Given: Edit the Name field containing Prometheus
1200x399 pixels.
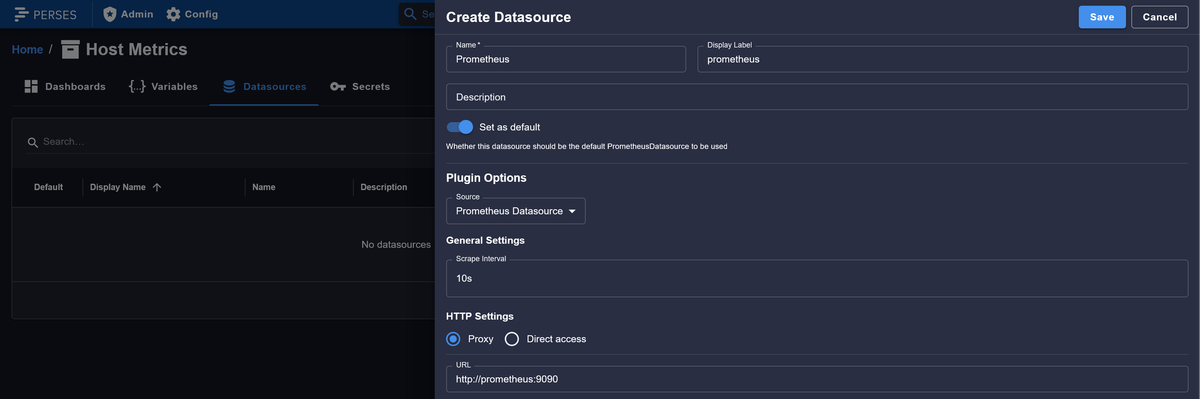Looking at the screenshot, I should [x=566, y=59].
